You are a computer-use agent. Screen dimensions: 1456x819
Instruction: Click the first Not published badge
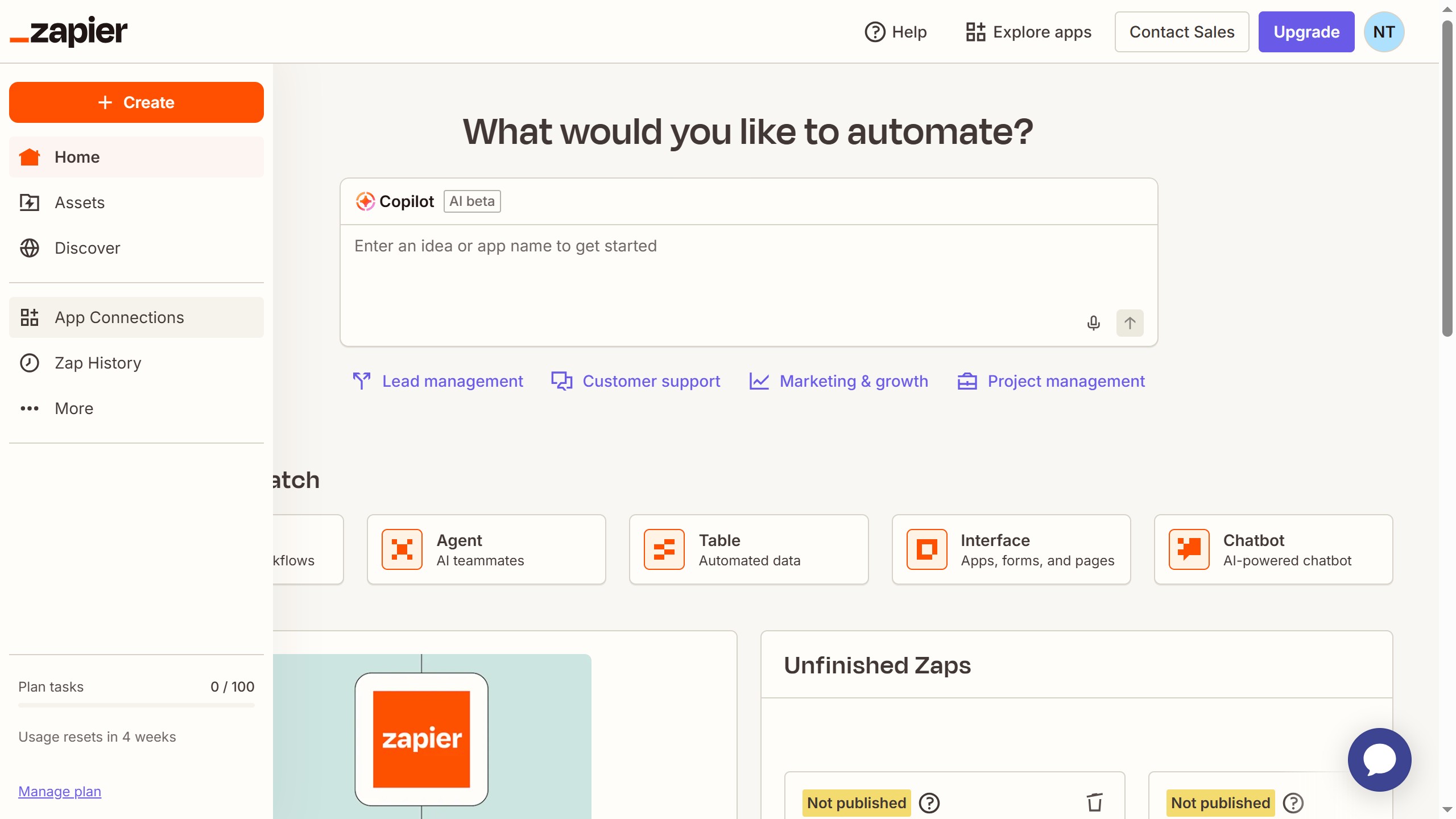click(857, 803)
